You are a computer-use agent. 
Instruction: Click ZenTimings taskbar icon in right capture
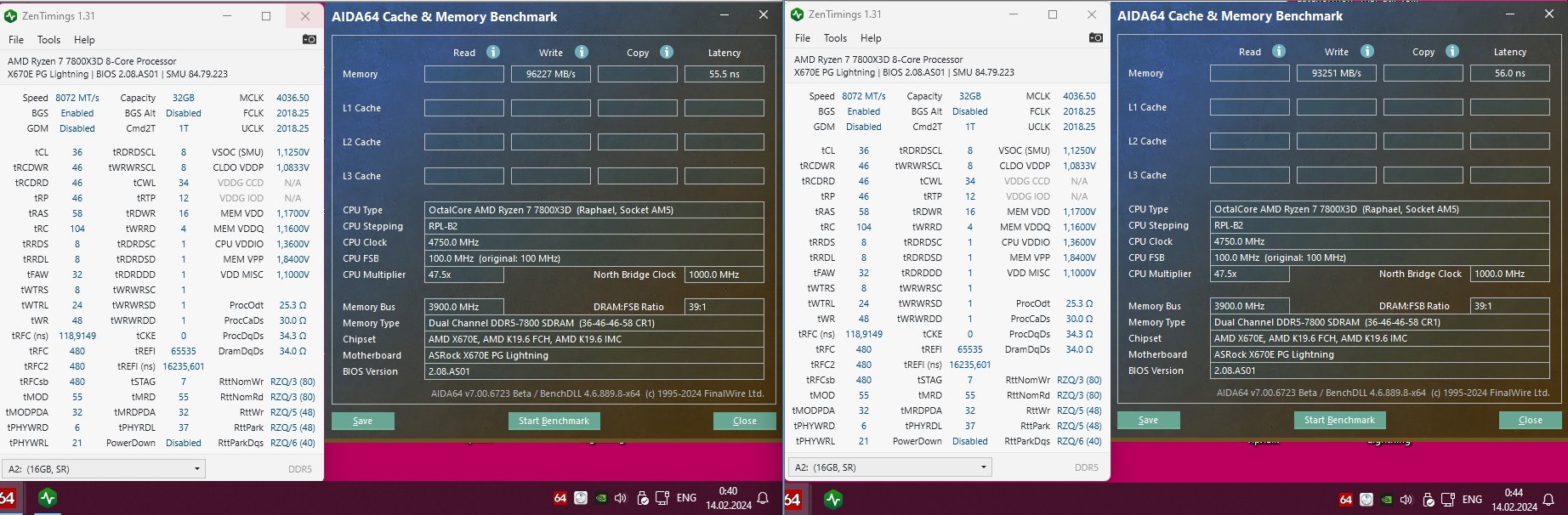(833, 500)
